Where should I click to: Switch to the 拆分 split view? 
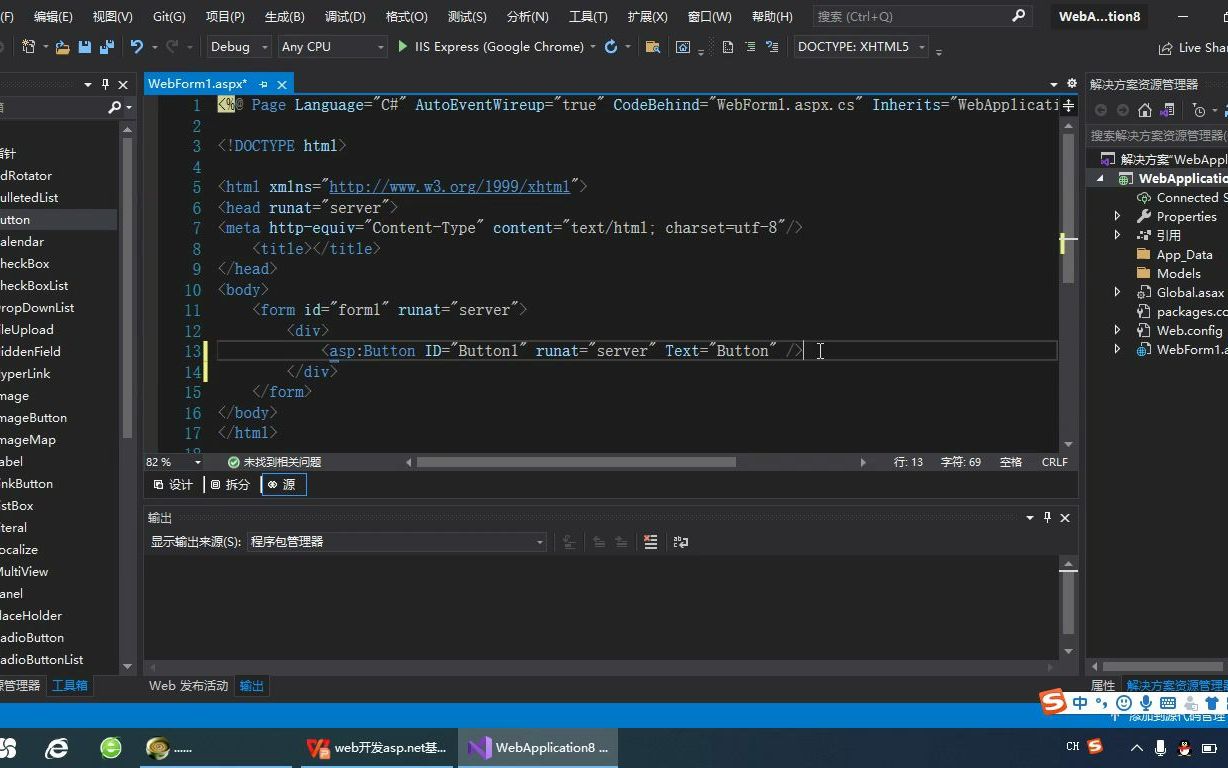(x=231, y=484)
